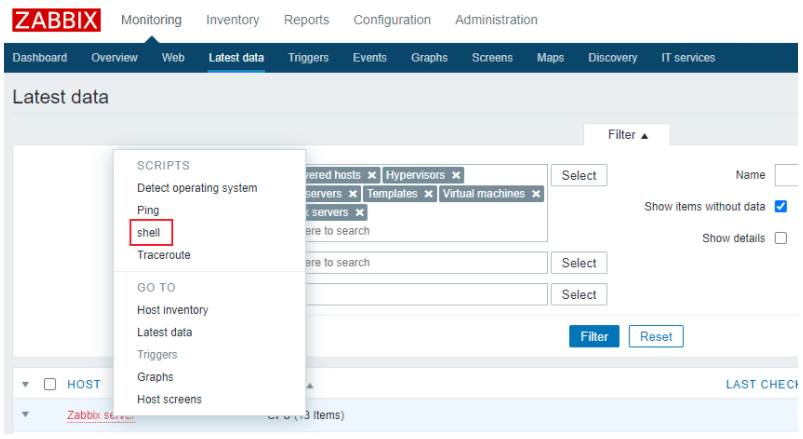Run the shell script entry
Screen dimensions: 803x439
coord(149,233)
